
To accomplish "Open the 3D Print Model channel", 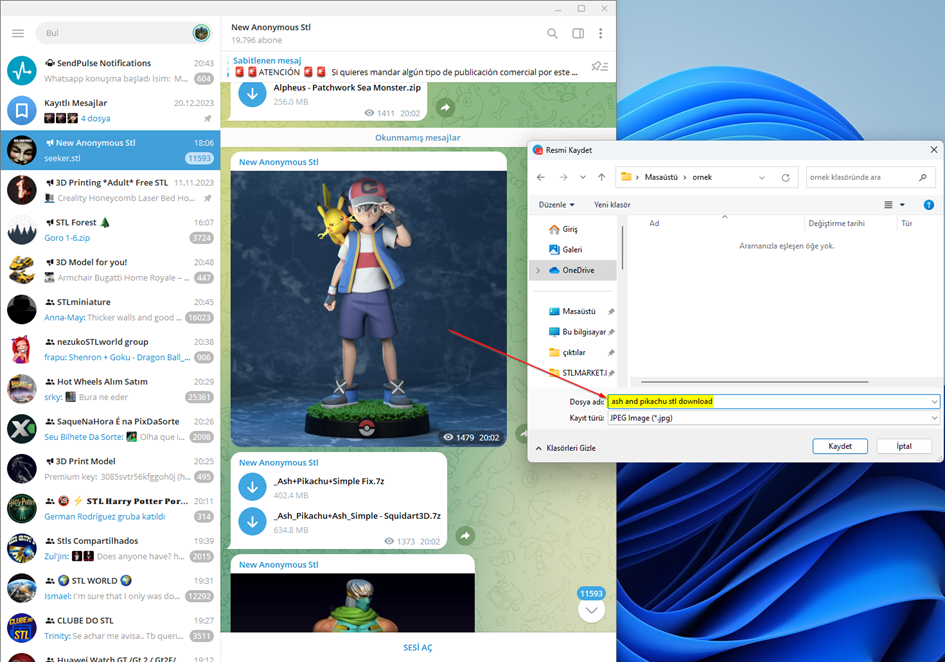I will [110, 468].
